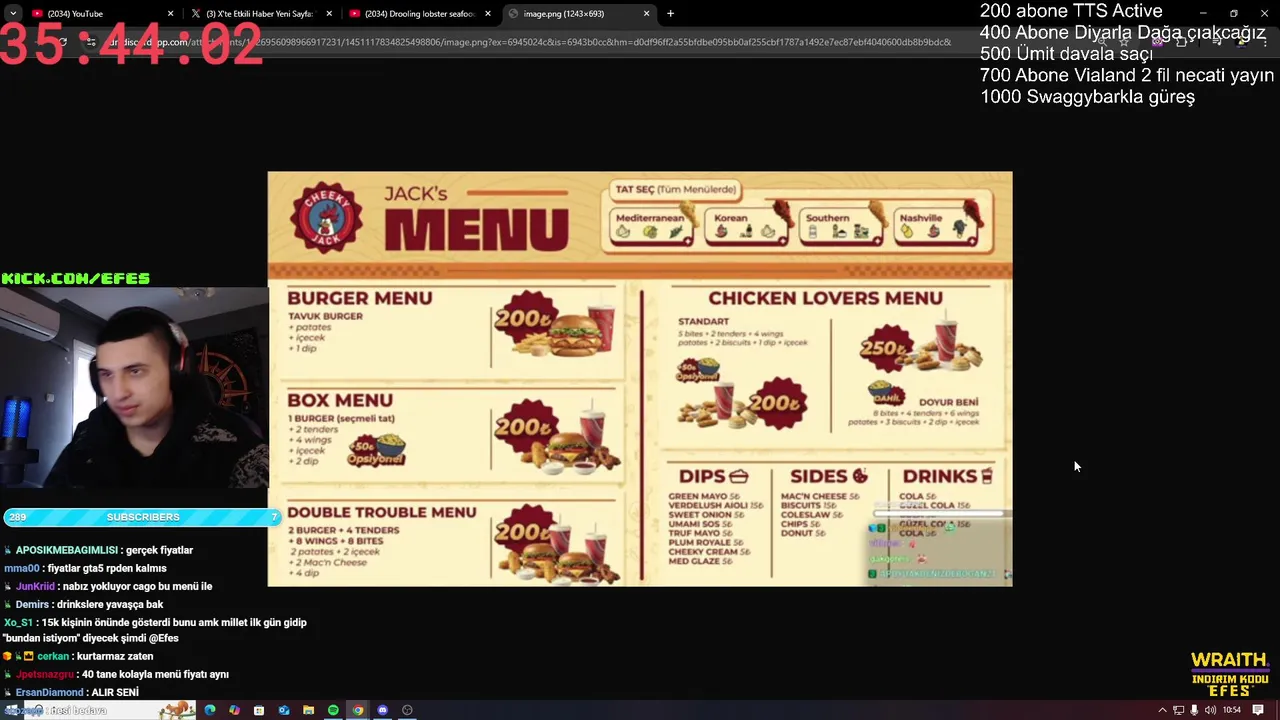Open Discord from the taskbar

382,710
